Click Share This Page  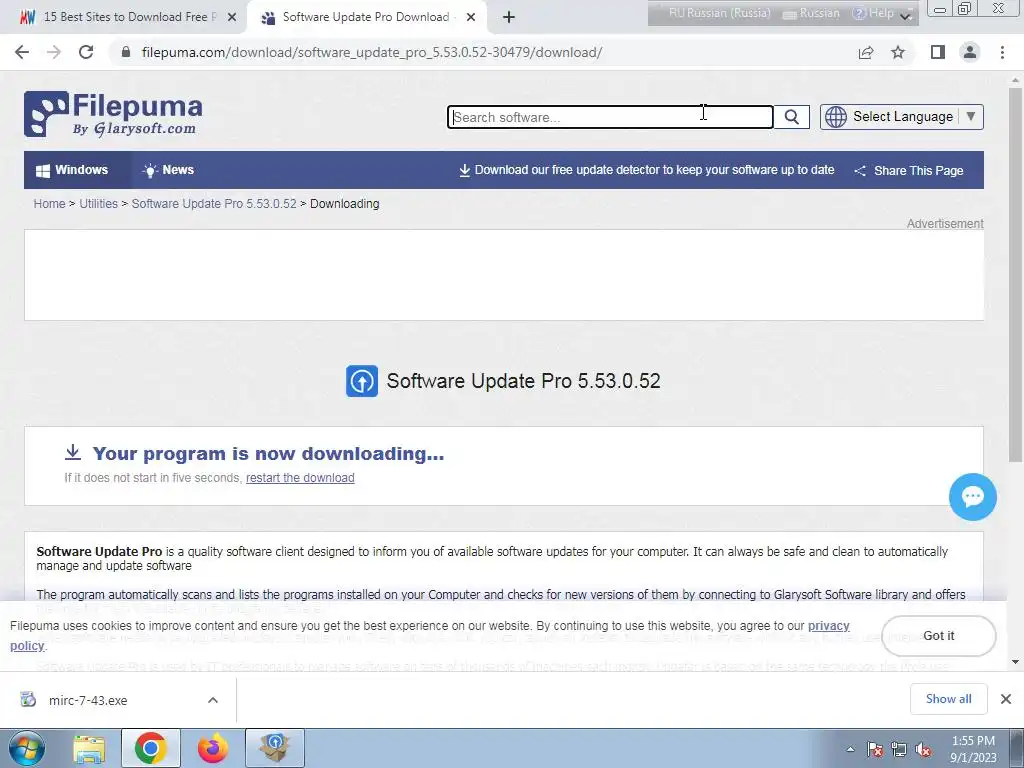click(908, 170)
